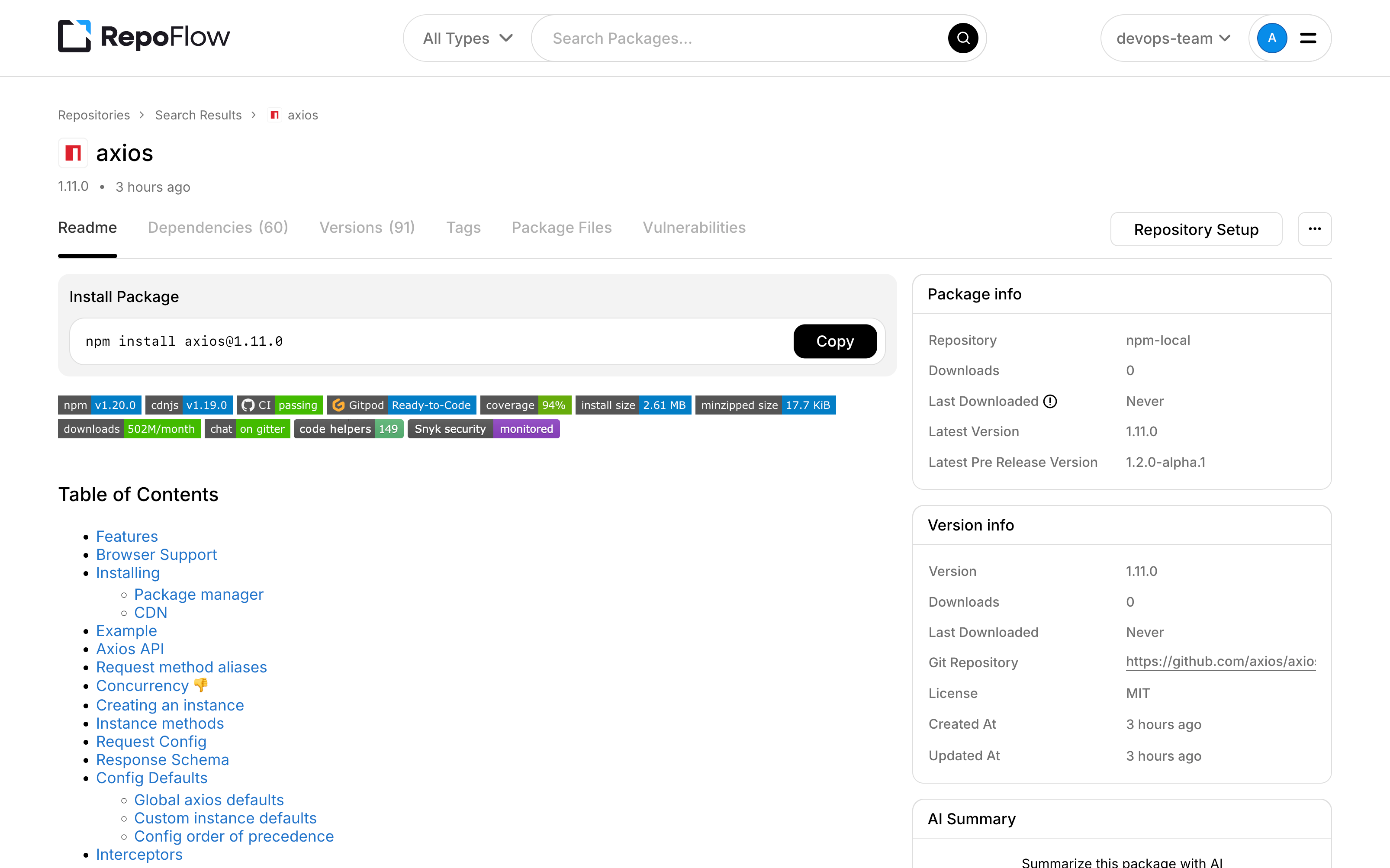Screen dimensions: 1390x868
Task: Open the devops-team workspace dropdown
Action: click(1173, 39)
